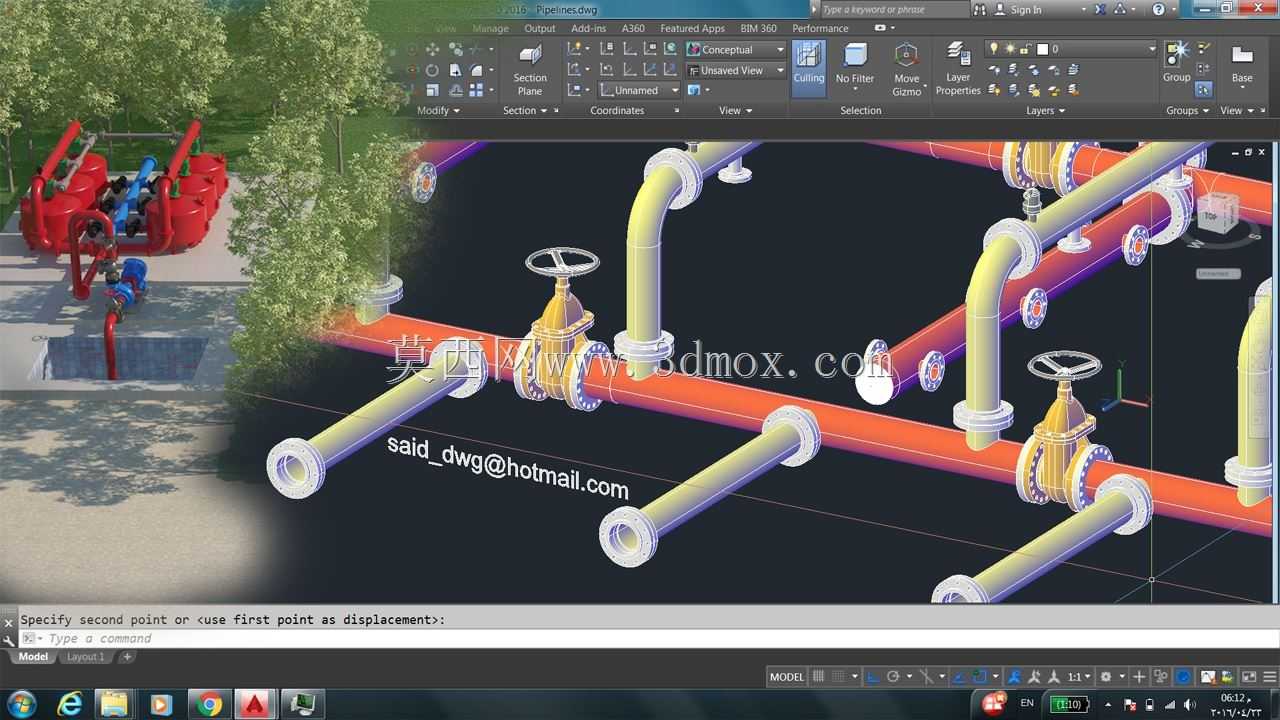Open the Conceptual visual style dropdown

click(x=736, y=49)
